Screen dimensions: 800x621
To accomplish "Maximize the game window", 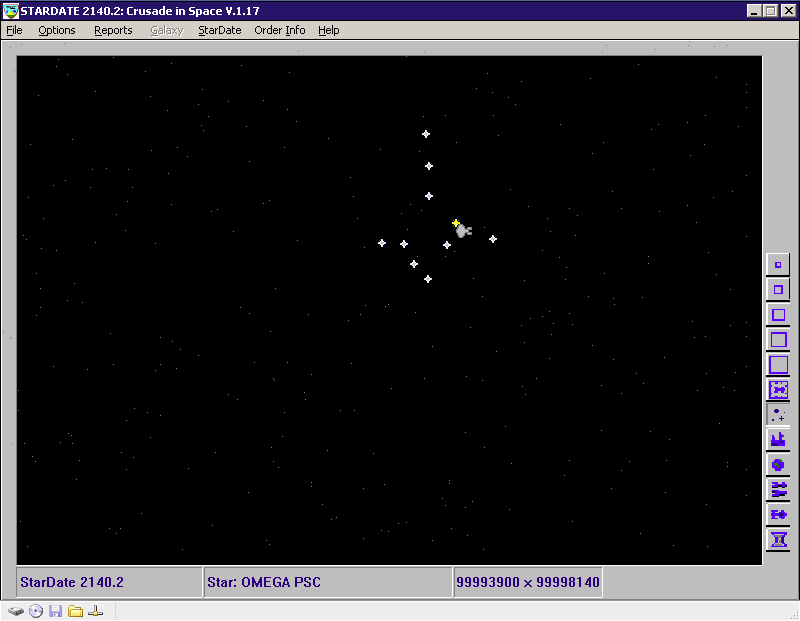I will tap(771, 11).
